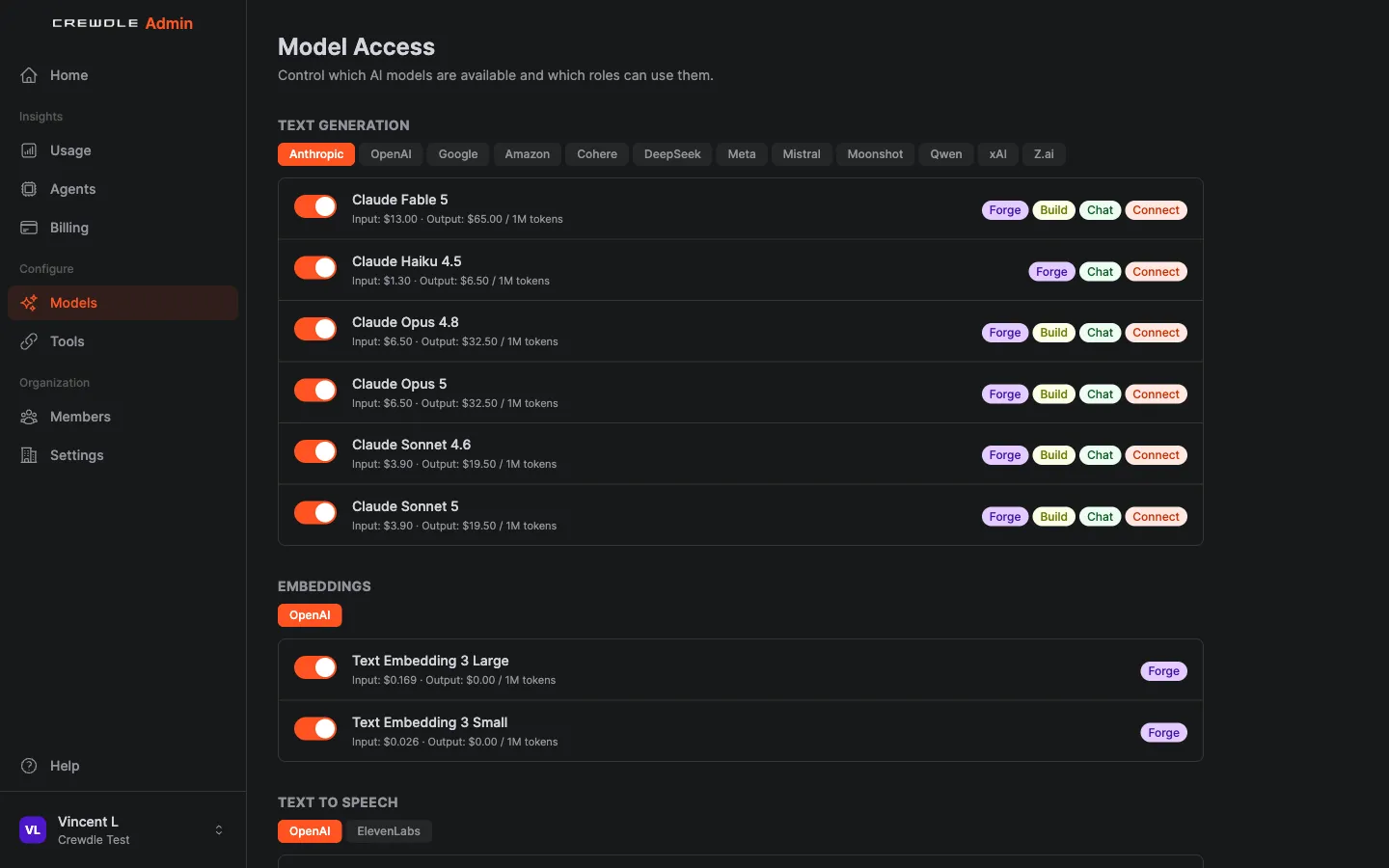Click the Claude Sonnet 4.6 pricing text
The width and height of the screenshot is (1389, 868).
pyautogui.click(x=454, y=465)
